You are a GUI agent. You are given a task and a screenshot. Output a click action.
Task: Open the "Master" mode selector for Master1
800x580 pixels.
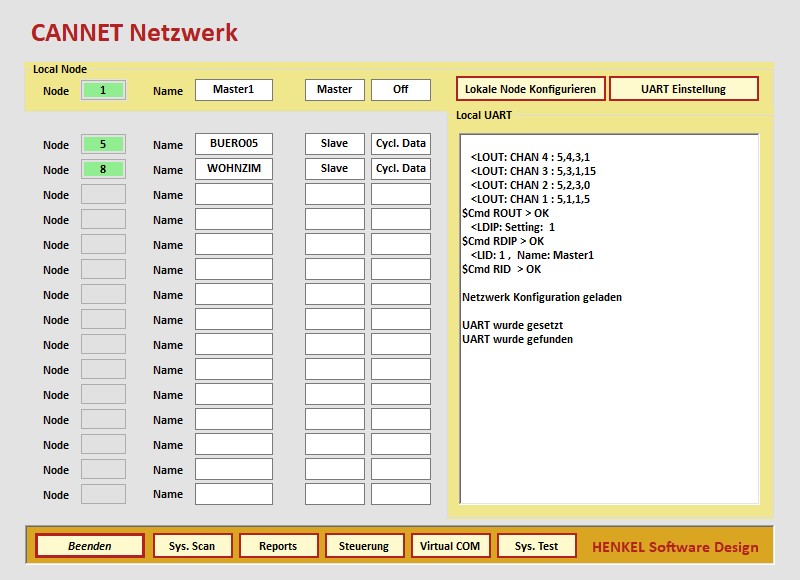[x=334, y=89]
